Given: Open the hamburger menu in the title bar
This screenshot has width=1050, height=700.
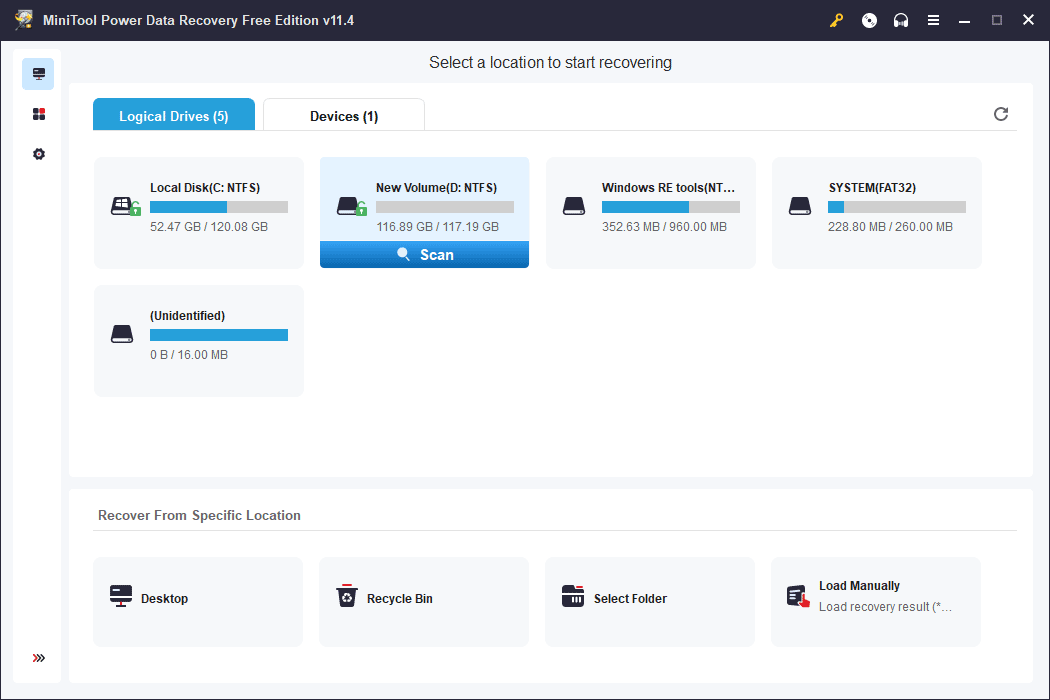Looking at the screenshot, I should (933, 19).
